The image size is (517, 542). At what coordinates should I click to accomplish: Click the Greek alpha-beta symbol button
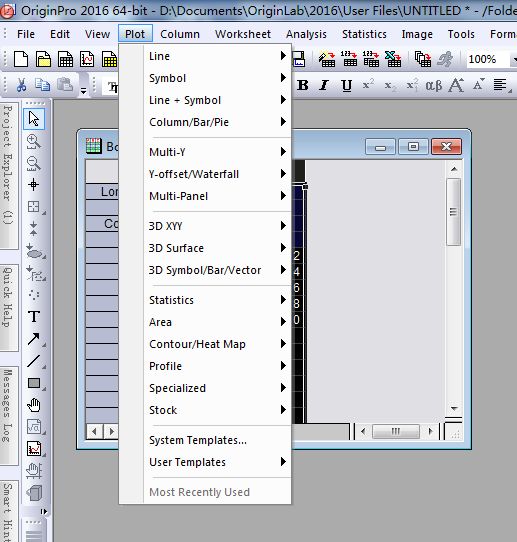(x=433, y=85)
